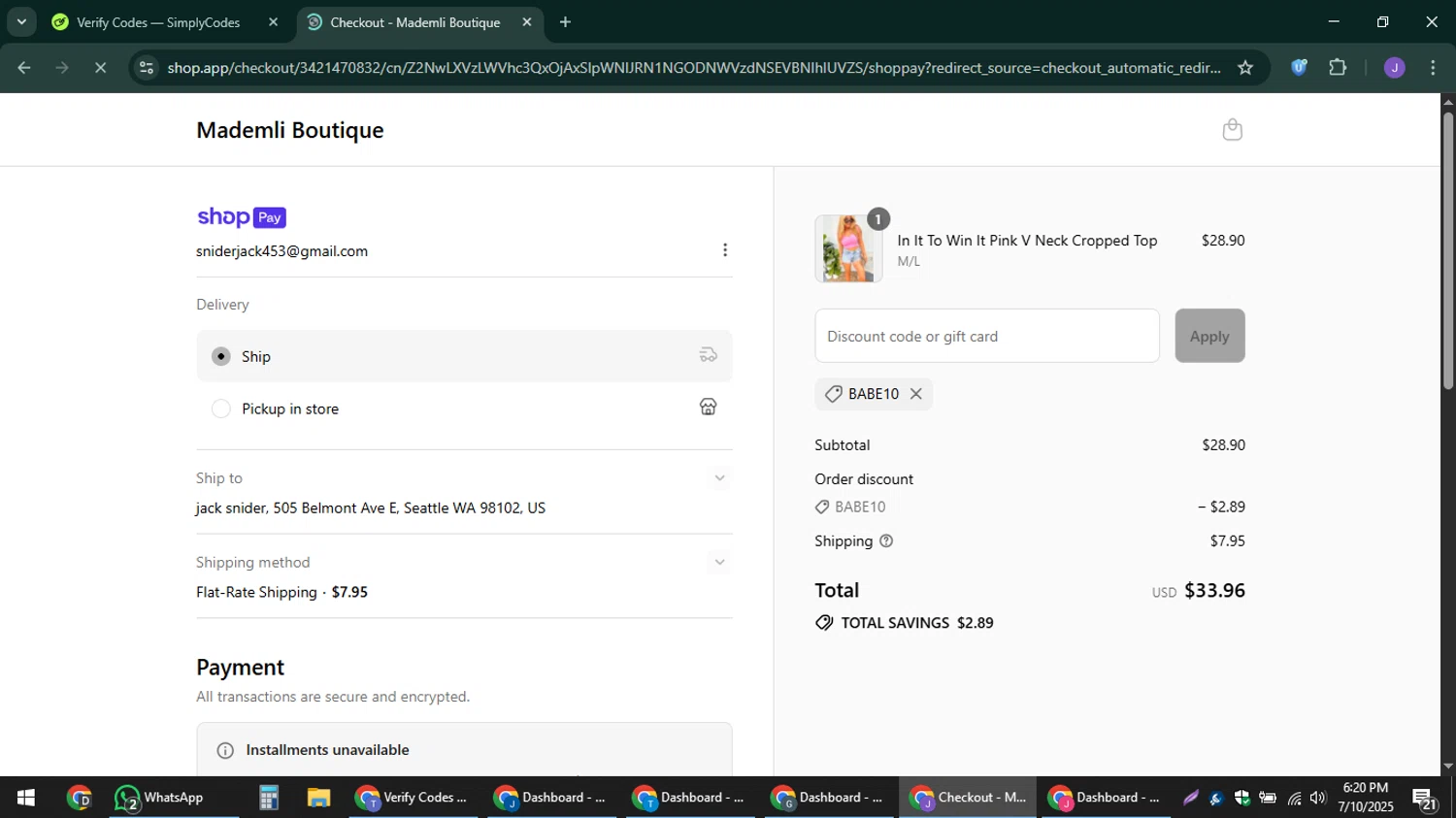Open the Chrome three-dot menu
1456x818 pixels.
[1433, 68]
